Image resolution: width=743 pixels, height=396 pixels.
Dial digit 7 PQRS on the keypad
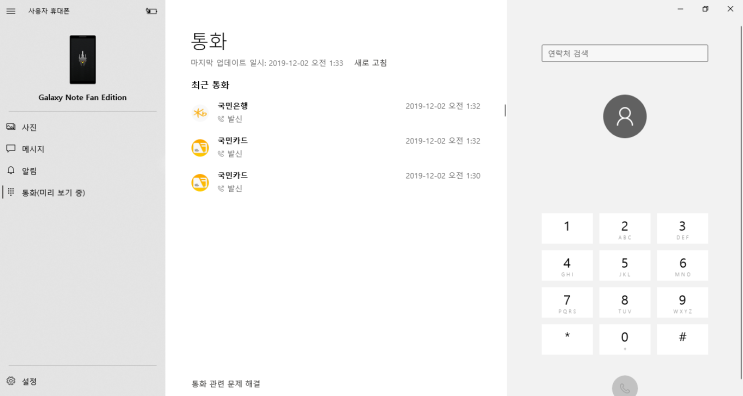click(x=567, y=302)
